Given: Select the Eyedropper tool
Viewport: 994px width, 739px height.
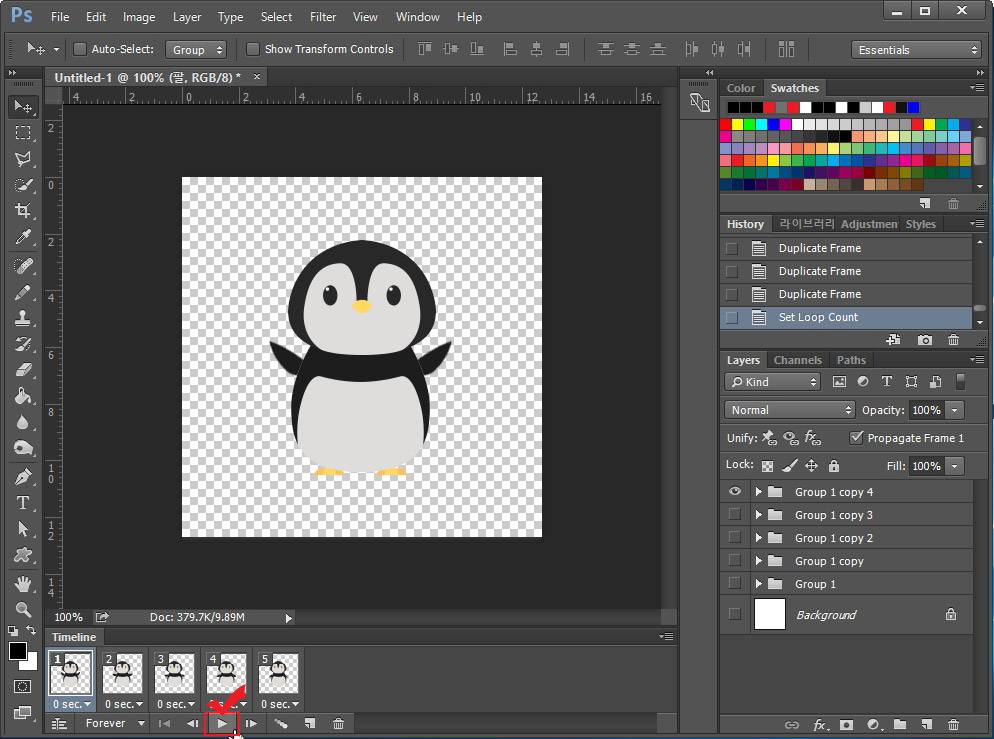Looking at the screenshot, I should click(x=23, y=236).
